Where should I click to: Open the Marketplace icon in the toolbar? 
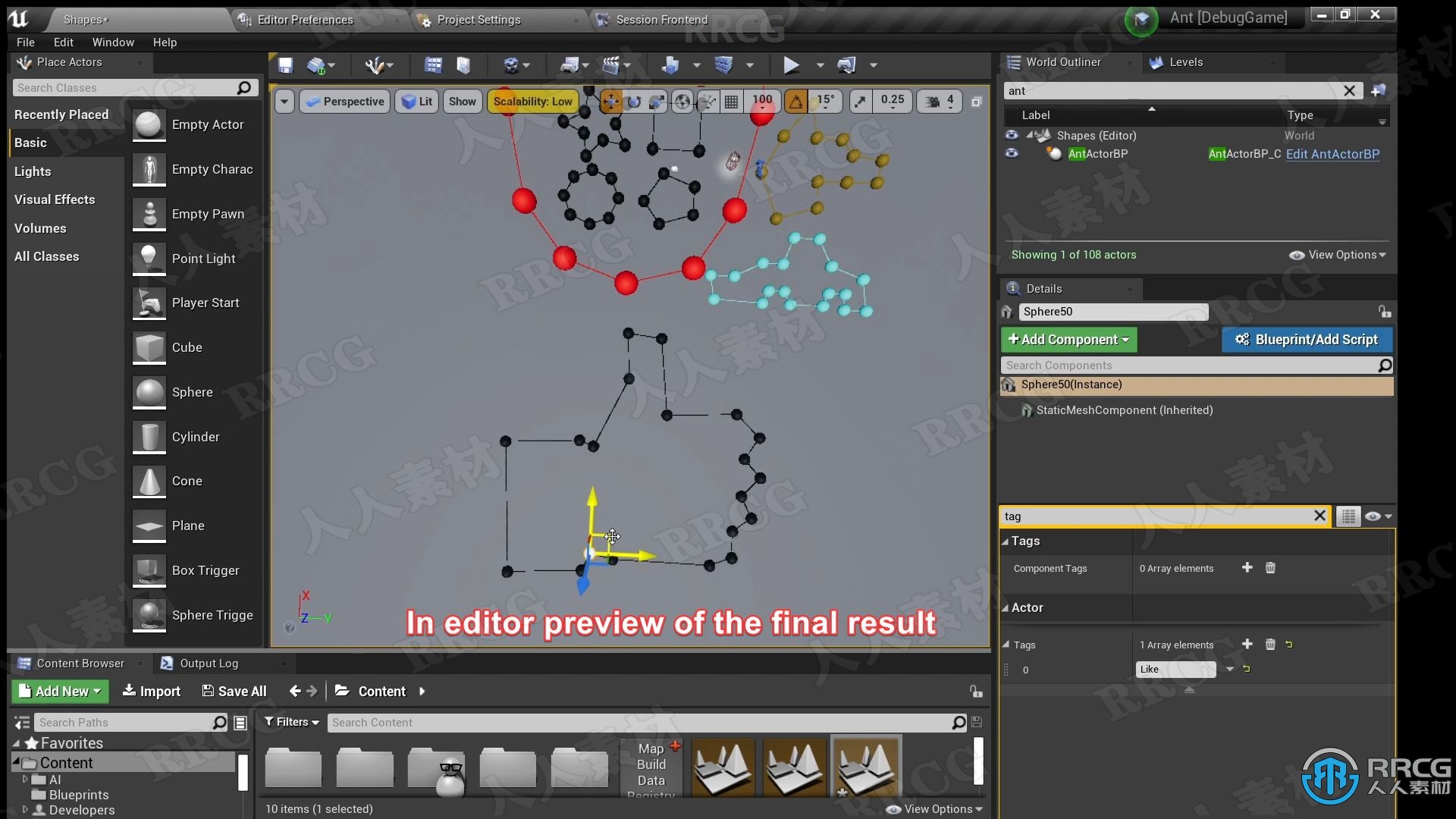463,65
